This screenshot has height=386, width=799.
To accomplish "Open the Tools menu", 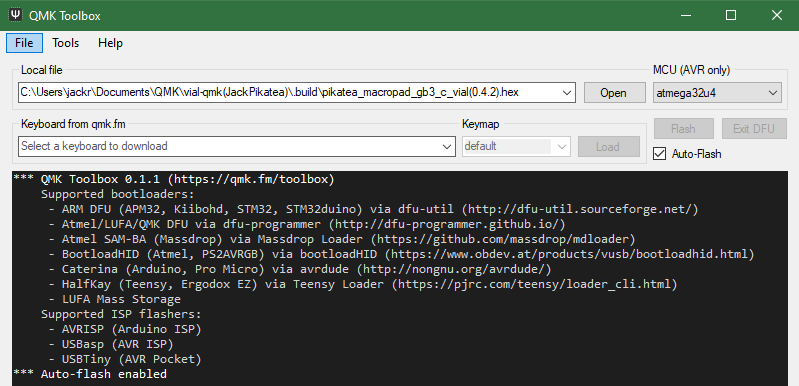I will (65, 43).
